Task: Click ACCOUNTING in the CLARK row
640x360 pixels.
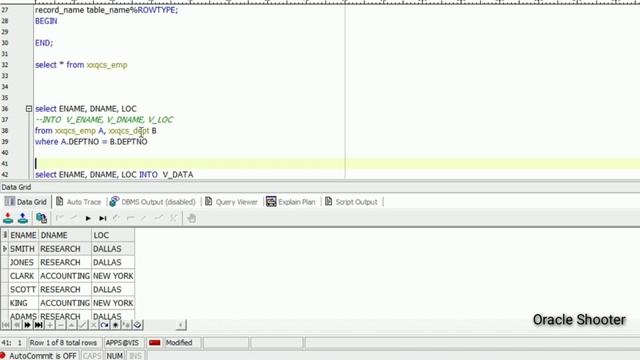Action: point(65,276)
